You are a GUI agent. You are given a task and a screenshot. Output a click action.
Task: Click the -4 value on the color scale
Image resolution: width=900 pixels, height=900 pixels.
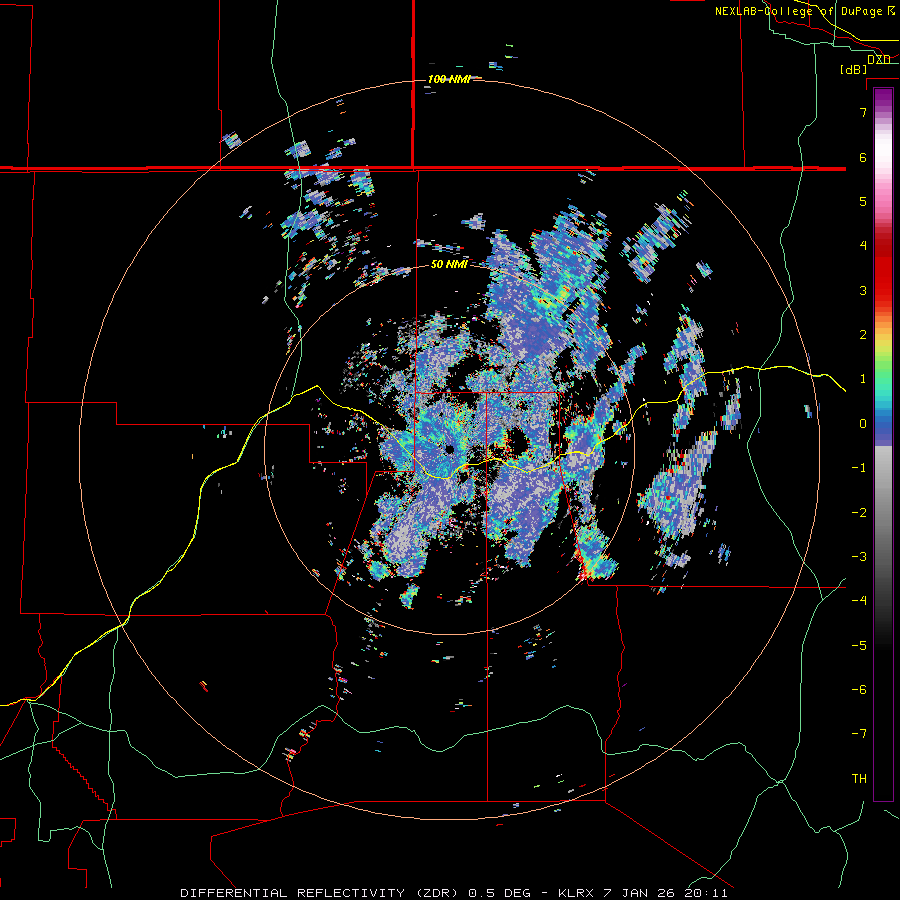tap(859, 601)
